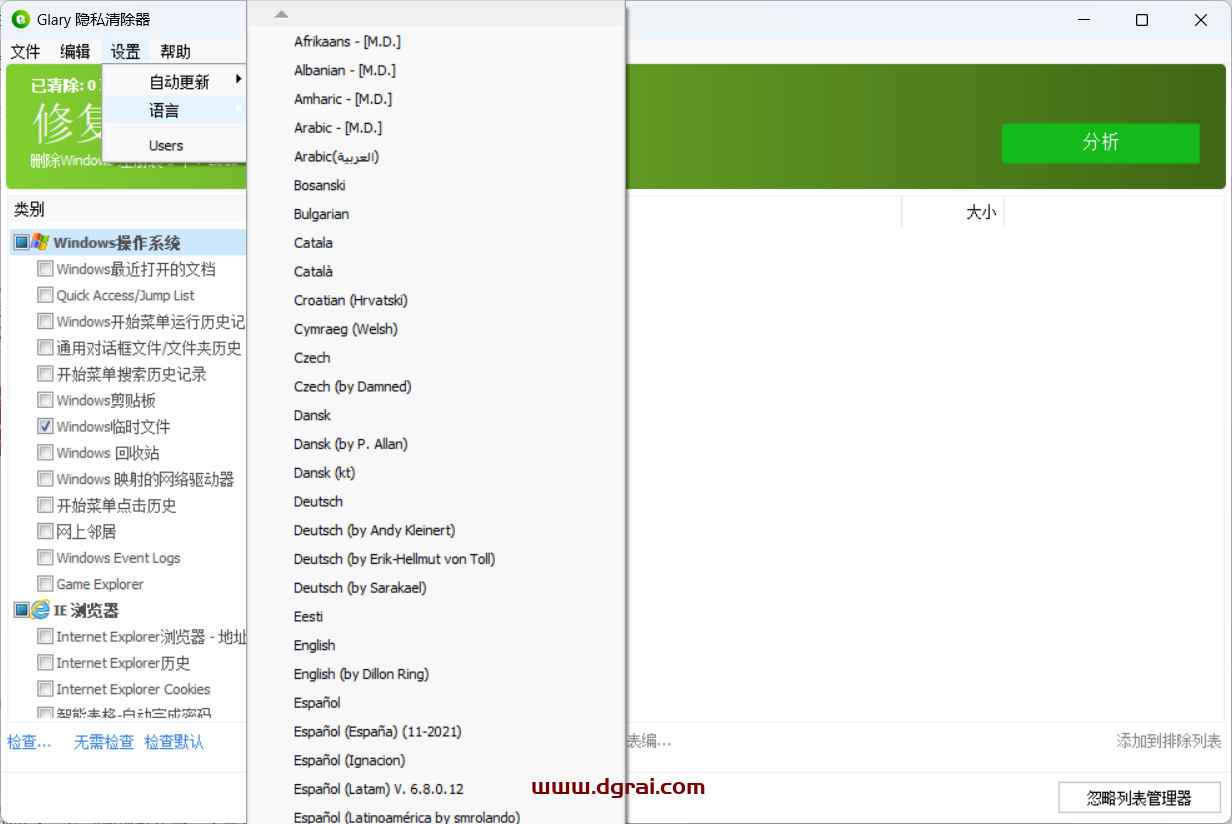Click the green 分析 button
This screenshot has width=1232, height=824.
[x=1100, y=143]
